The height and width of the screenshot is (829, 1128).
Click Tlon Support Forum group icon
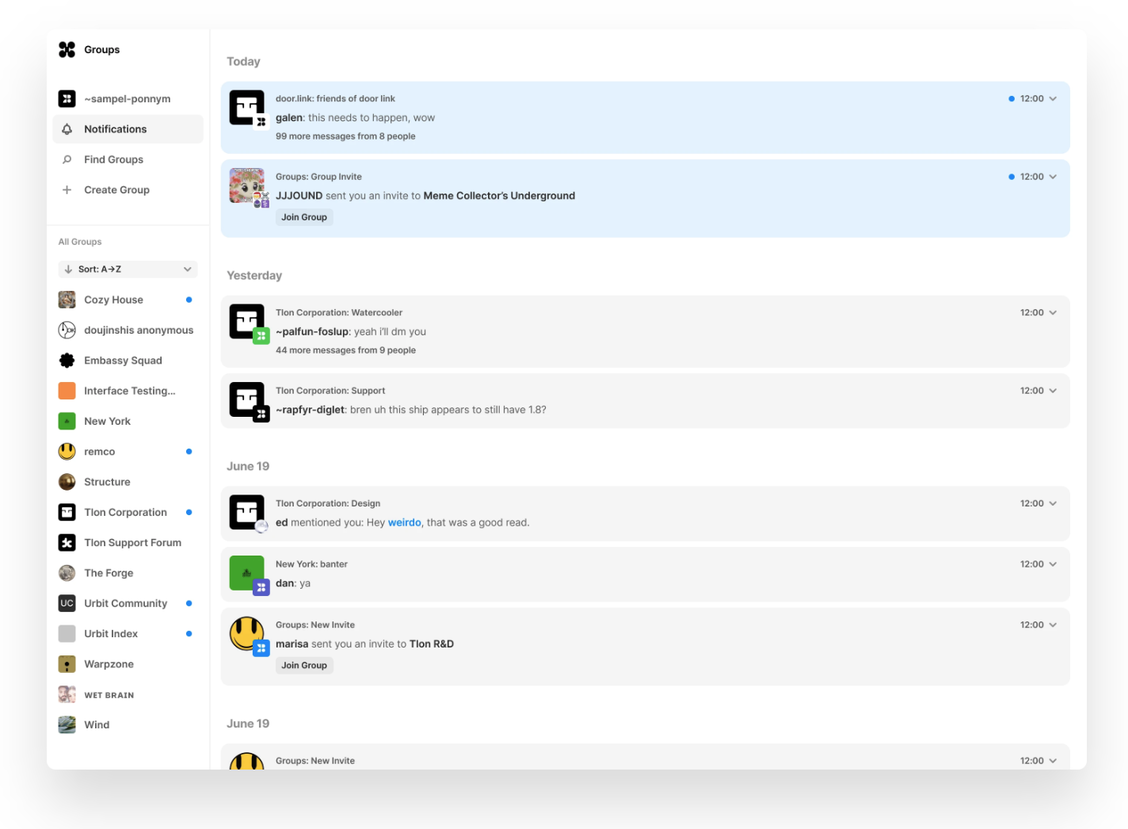(x=67, y=543)
